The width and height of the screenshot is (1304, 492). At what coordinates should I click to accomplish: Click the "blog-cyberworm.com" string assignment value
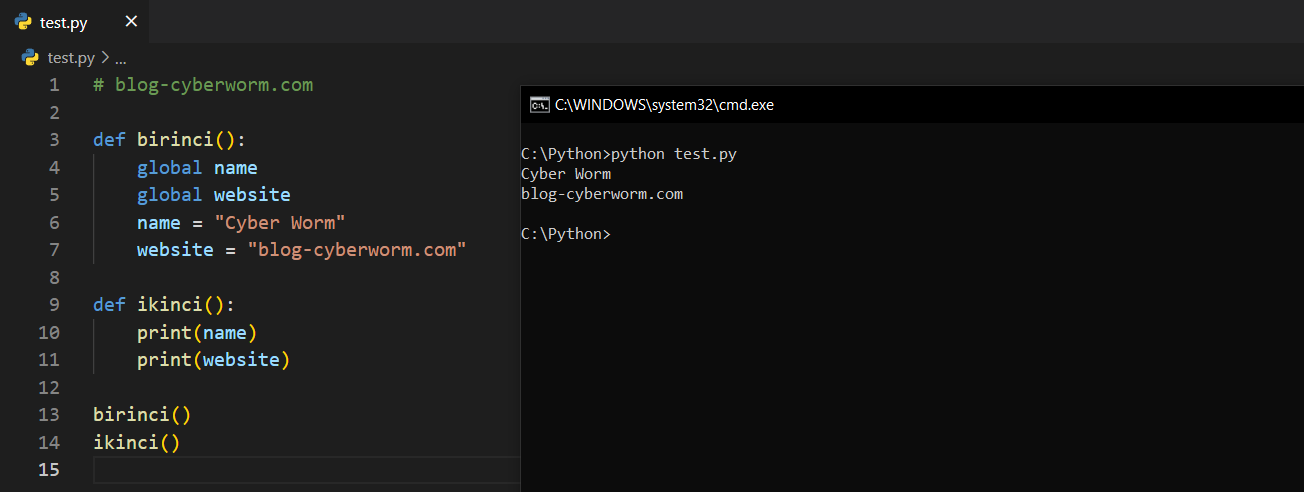pos(357,250)
